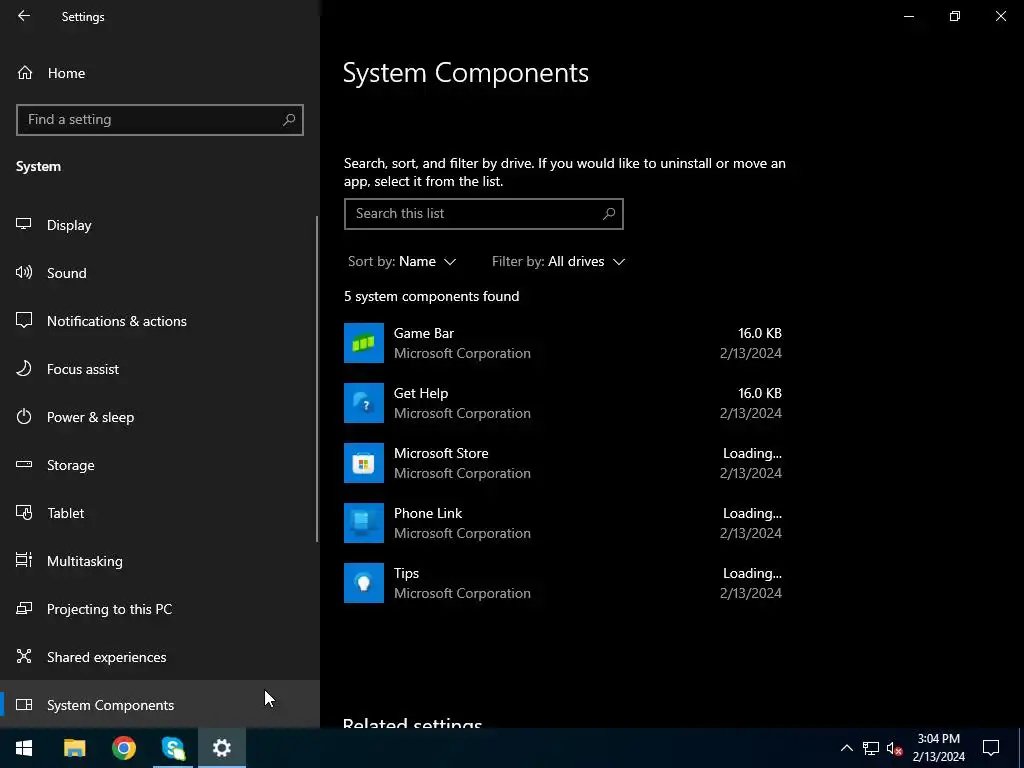Screen dimensions: 1024x768
Task: Click the Microsoft Store app icon
Action: click(364, 463)
